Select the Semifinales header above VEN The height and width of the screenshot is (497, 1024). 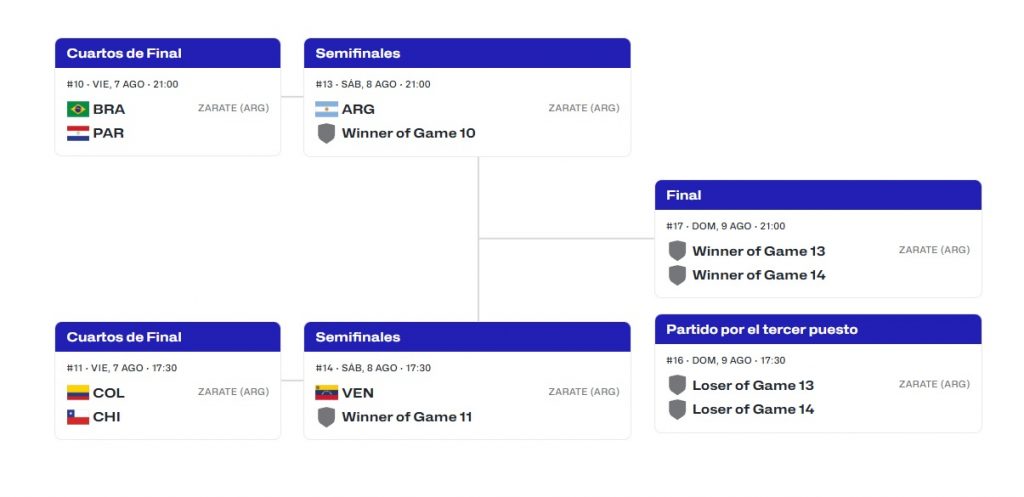click(x=467, y=337)
